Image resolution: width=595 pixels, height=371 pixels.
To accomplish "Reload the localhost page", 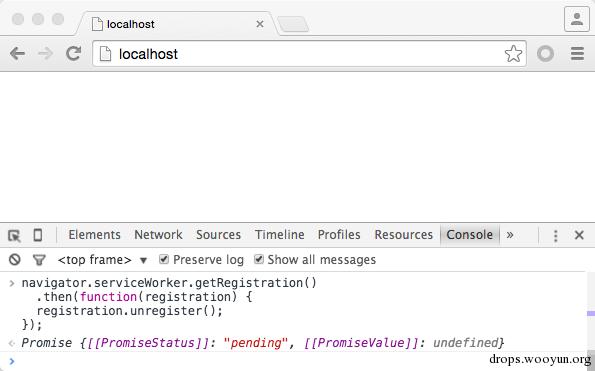I will (74, 53).
